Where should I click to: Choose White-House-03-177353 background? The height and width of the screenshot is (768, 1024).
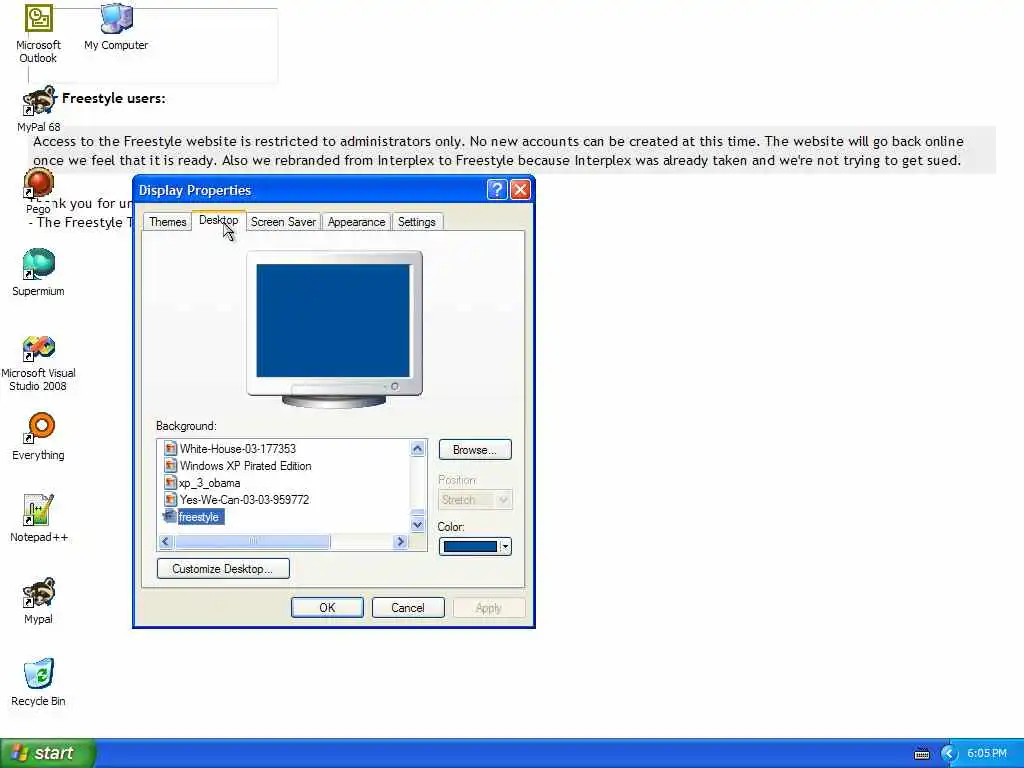coord(238,449)
